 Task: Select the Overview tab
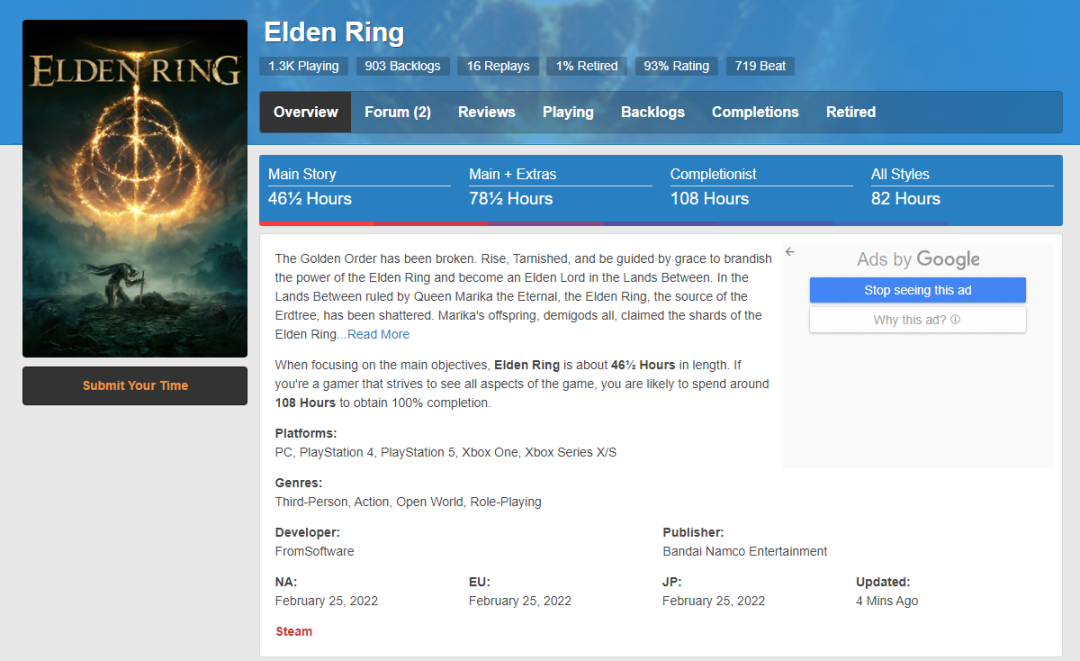305,112
